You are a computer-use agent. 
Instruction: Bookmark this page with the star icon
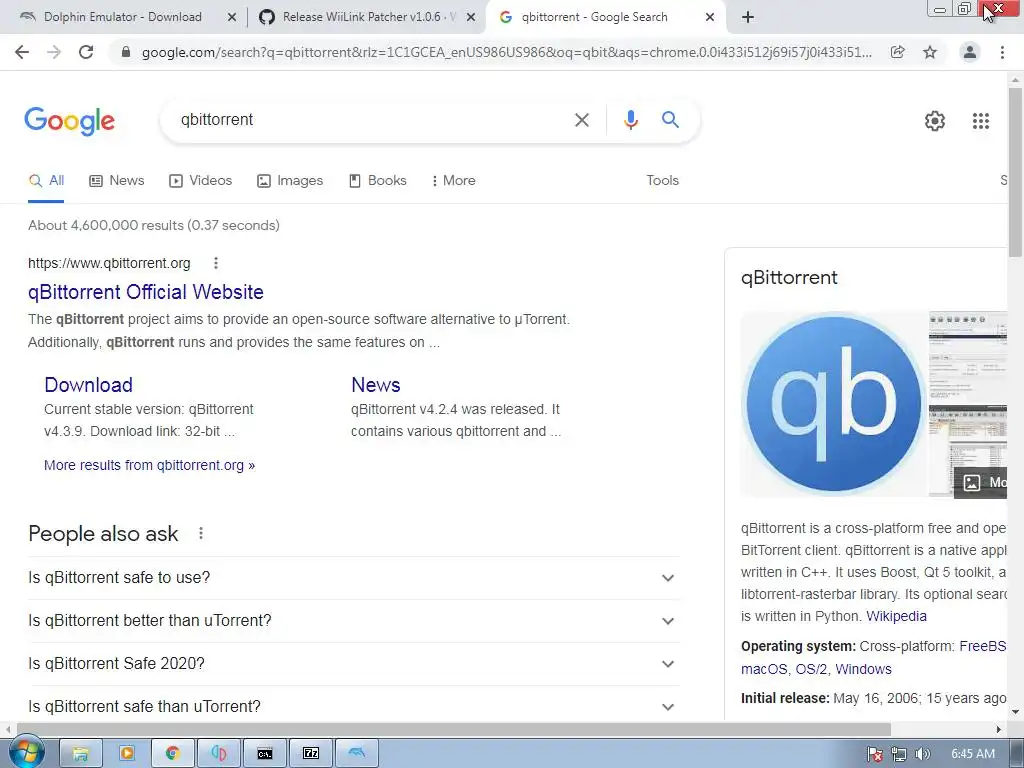[x=930, y=52]
